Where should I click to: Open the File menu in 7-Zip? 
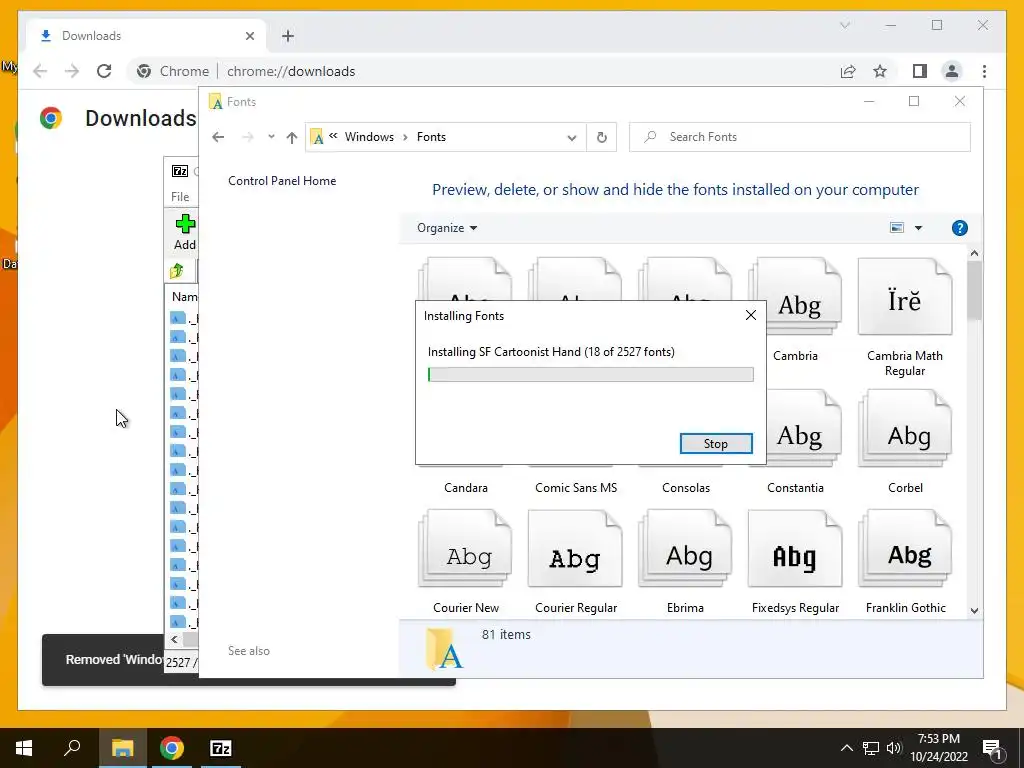pyautogui.click(x=180, y=197)
